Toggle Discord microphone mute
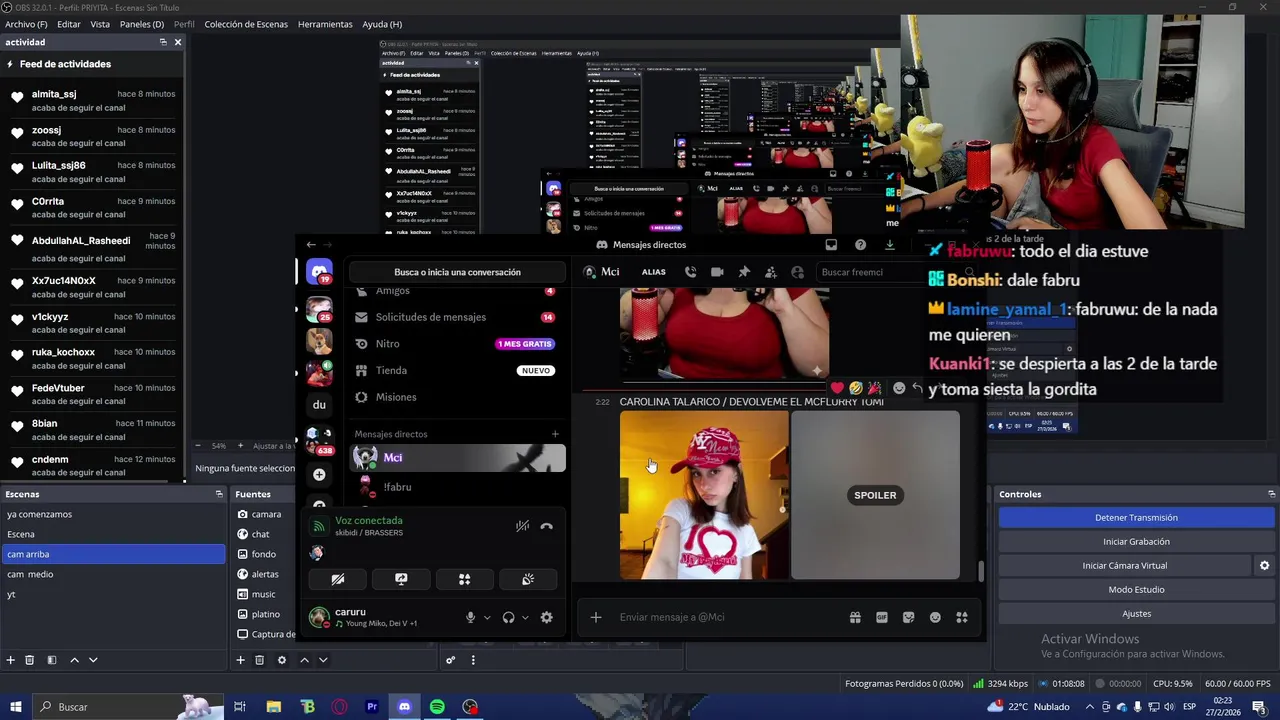This screenshot has width=1280, height=720. coord(470,617)
